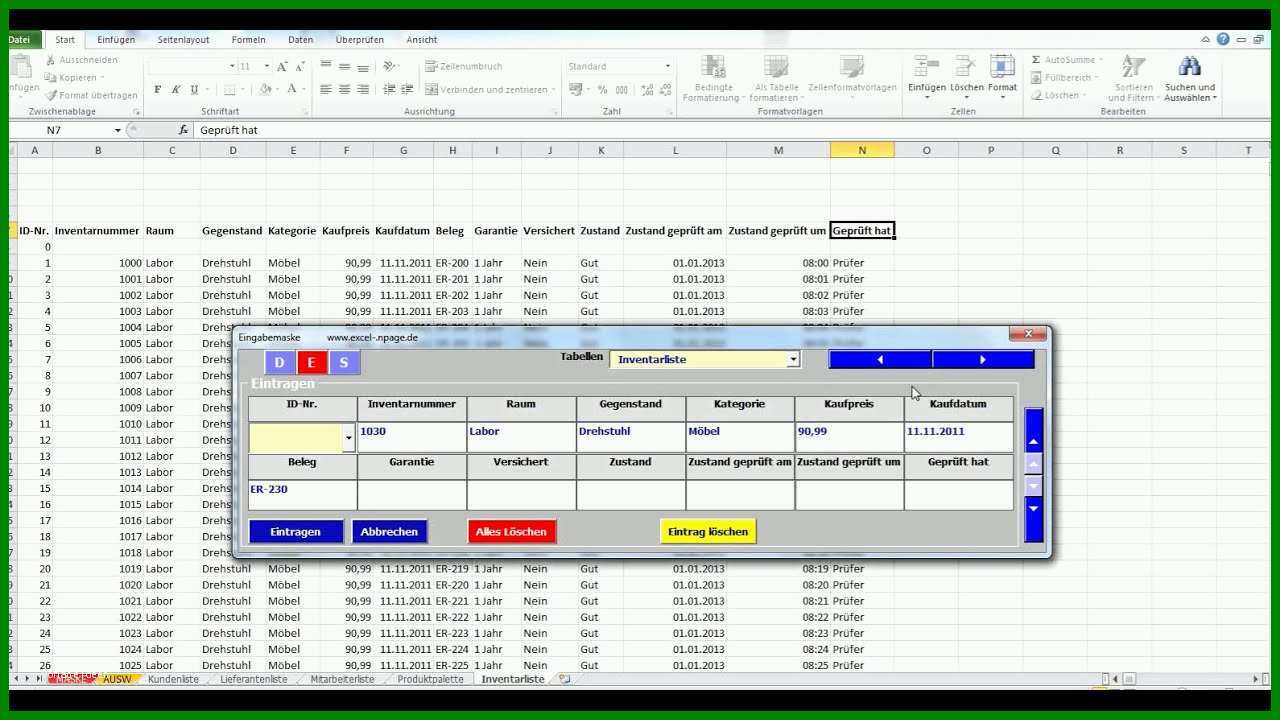Viewport: 1280px width, 720px height.
Task: Click the Format übertragen paintbrush icon
Action: click(51, 95)
